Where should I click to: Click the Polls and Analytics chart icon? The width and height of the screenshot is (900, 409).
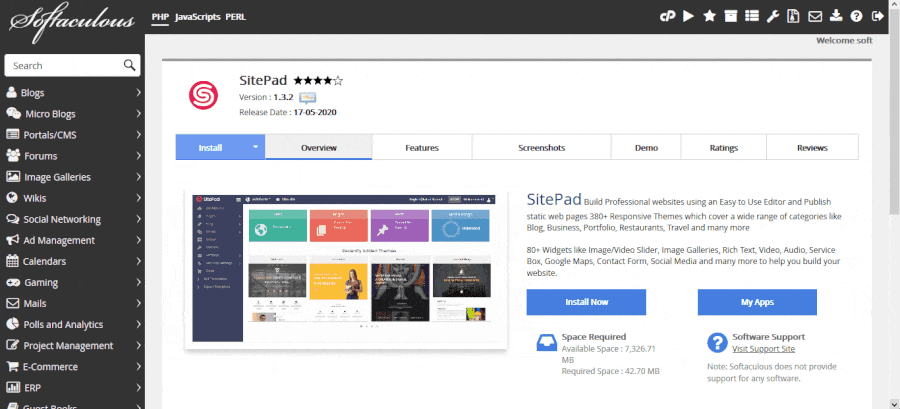point(12,324)
